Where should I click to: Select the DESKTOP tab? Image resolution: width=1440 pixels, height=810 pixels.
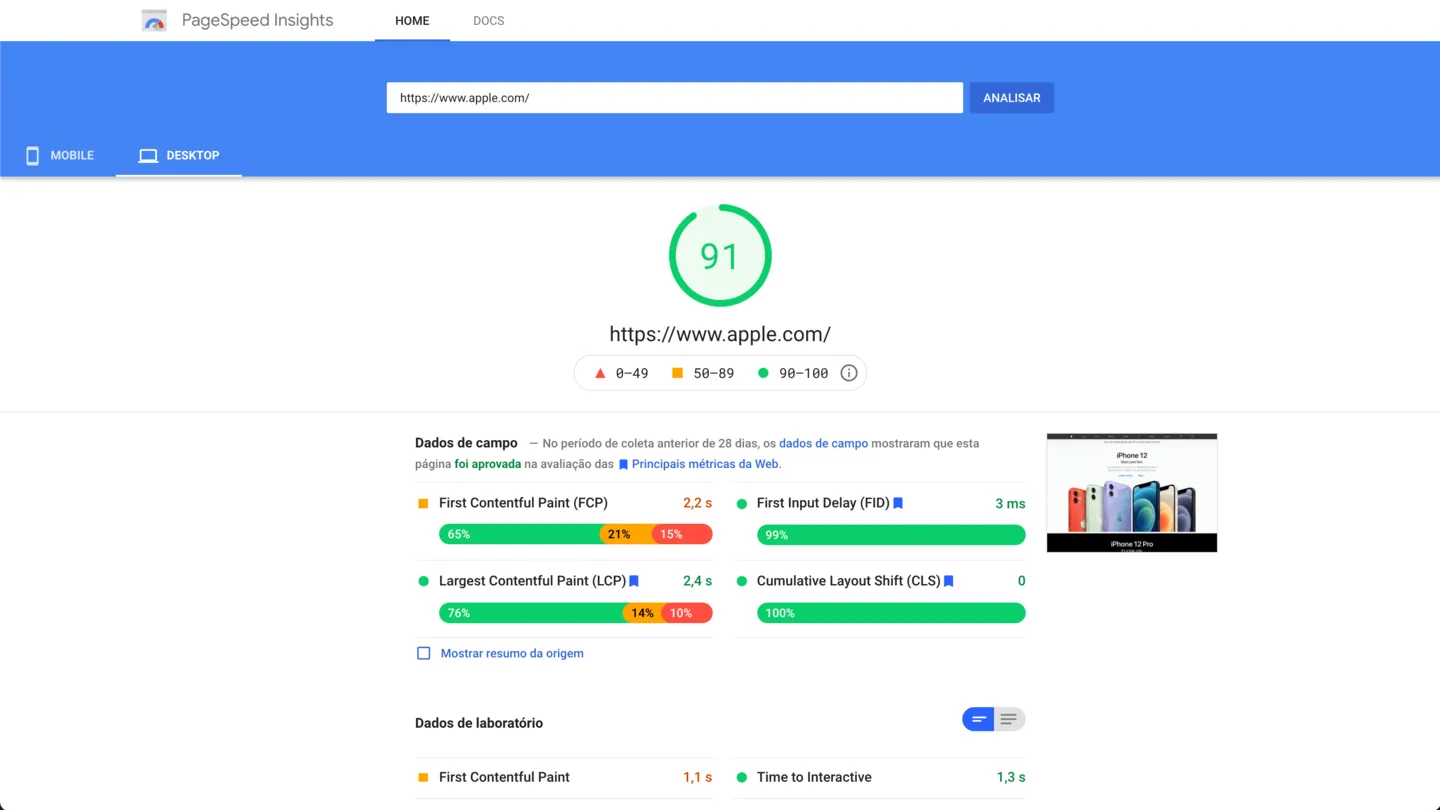pyautogui.click(x=179, y=156)
